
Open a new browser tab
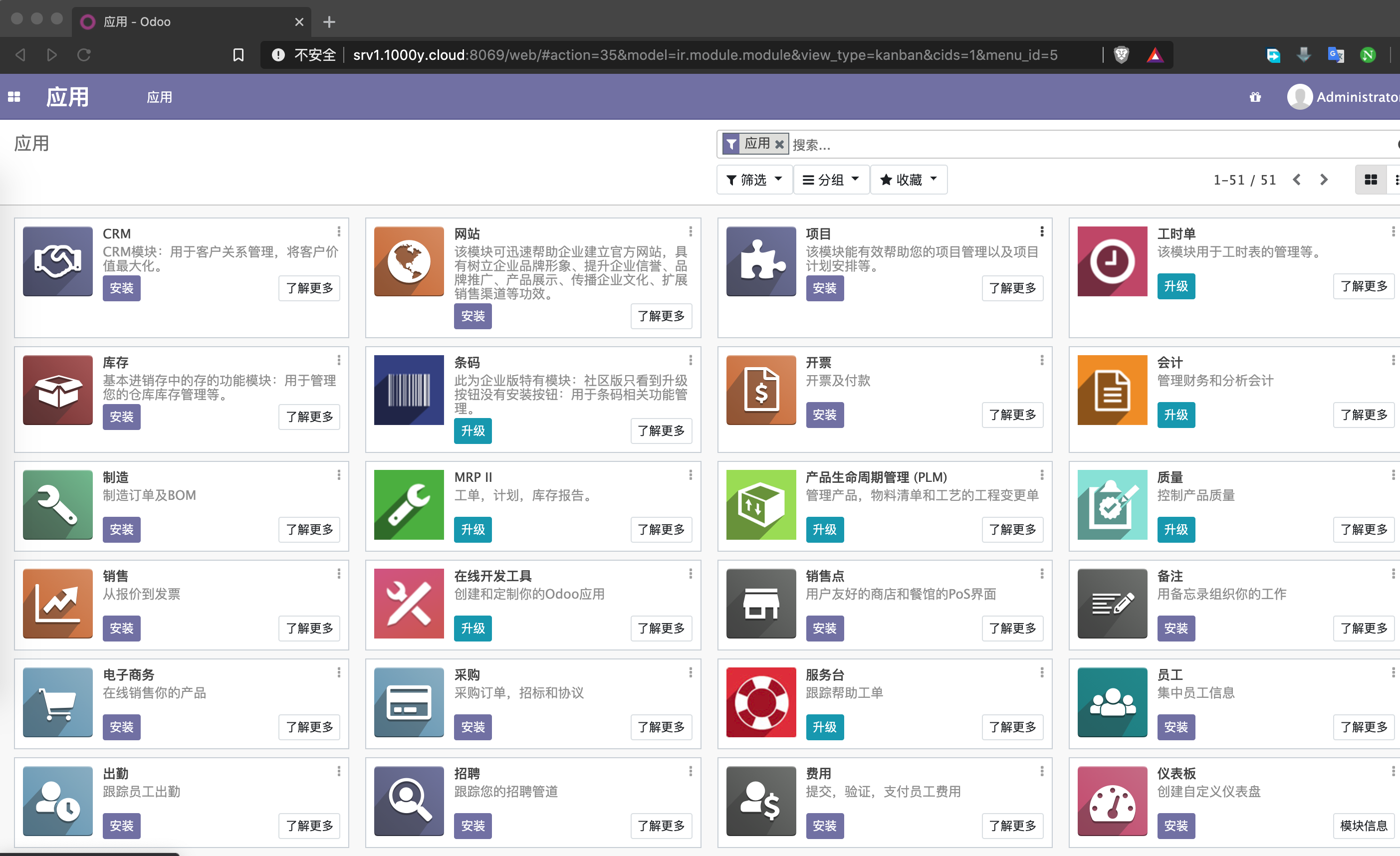329,22
